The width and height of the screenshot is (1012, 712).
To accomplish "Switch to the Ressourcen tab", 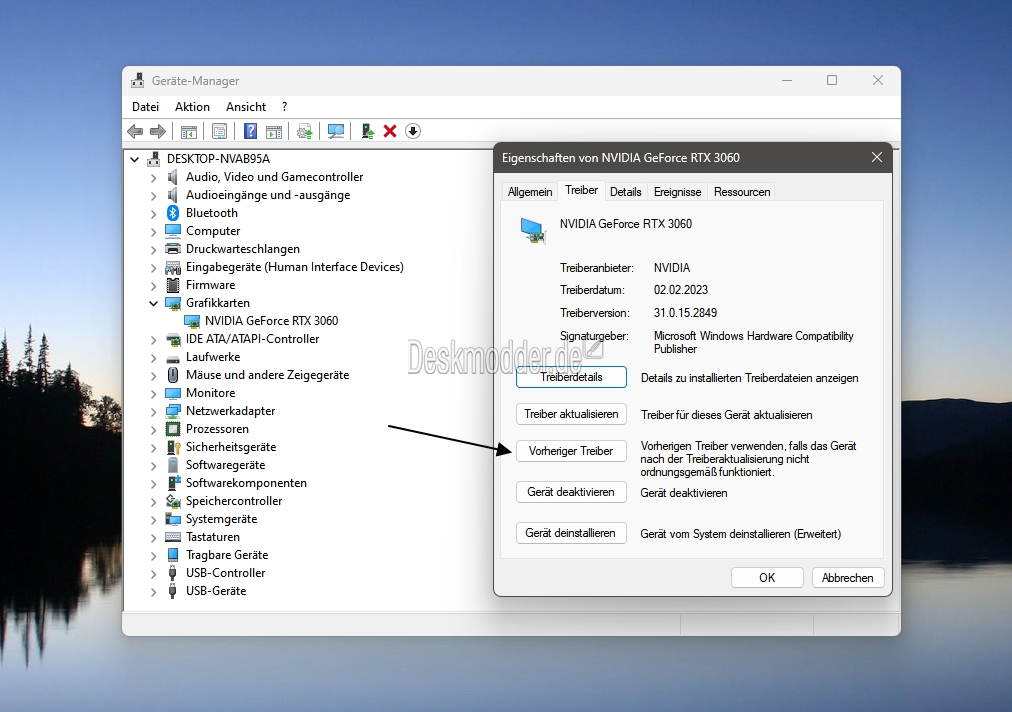I will tap(742, 192).
